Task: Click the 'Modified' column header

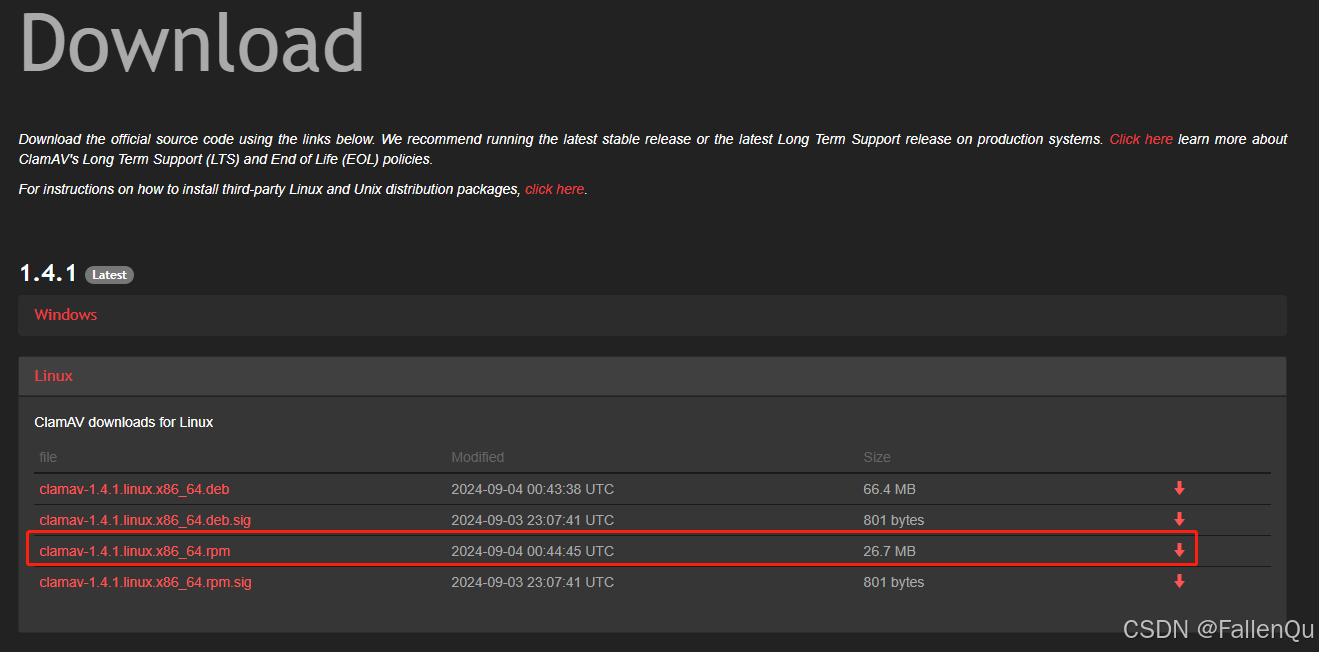Action: pyautogui.click(x=478, y=457)
